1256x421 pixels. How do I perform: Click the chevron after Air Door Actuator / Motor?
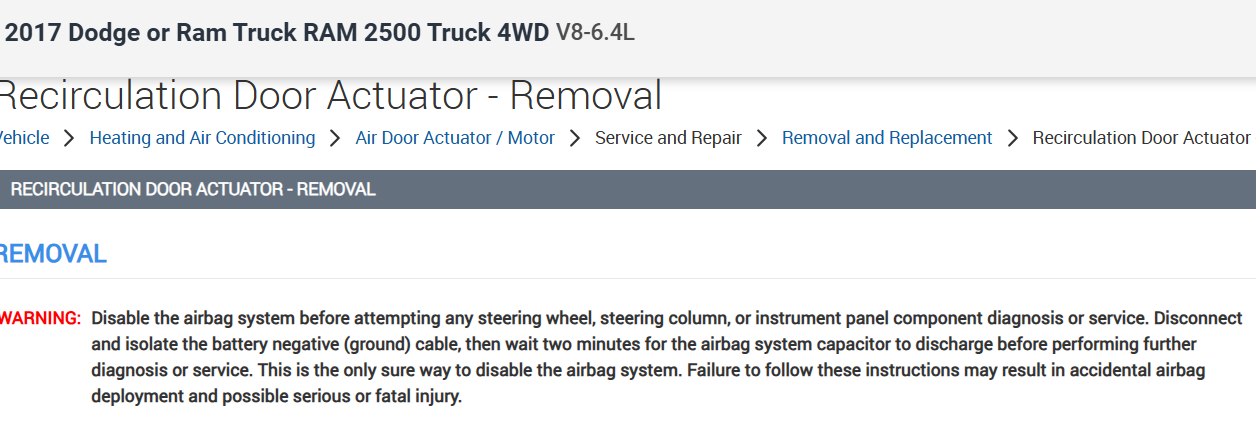pyautogui.click(x=575, y=138)
